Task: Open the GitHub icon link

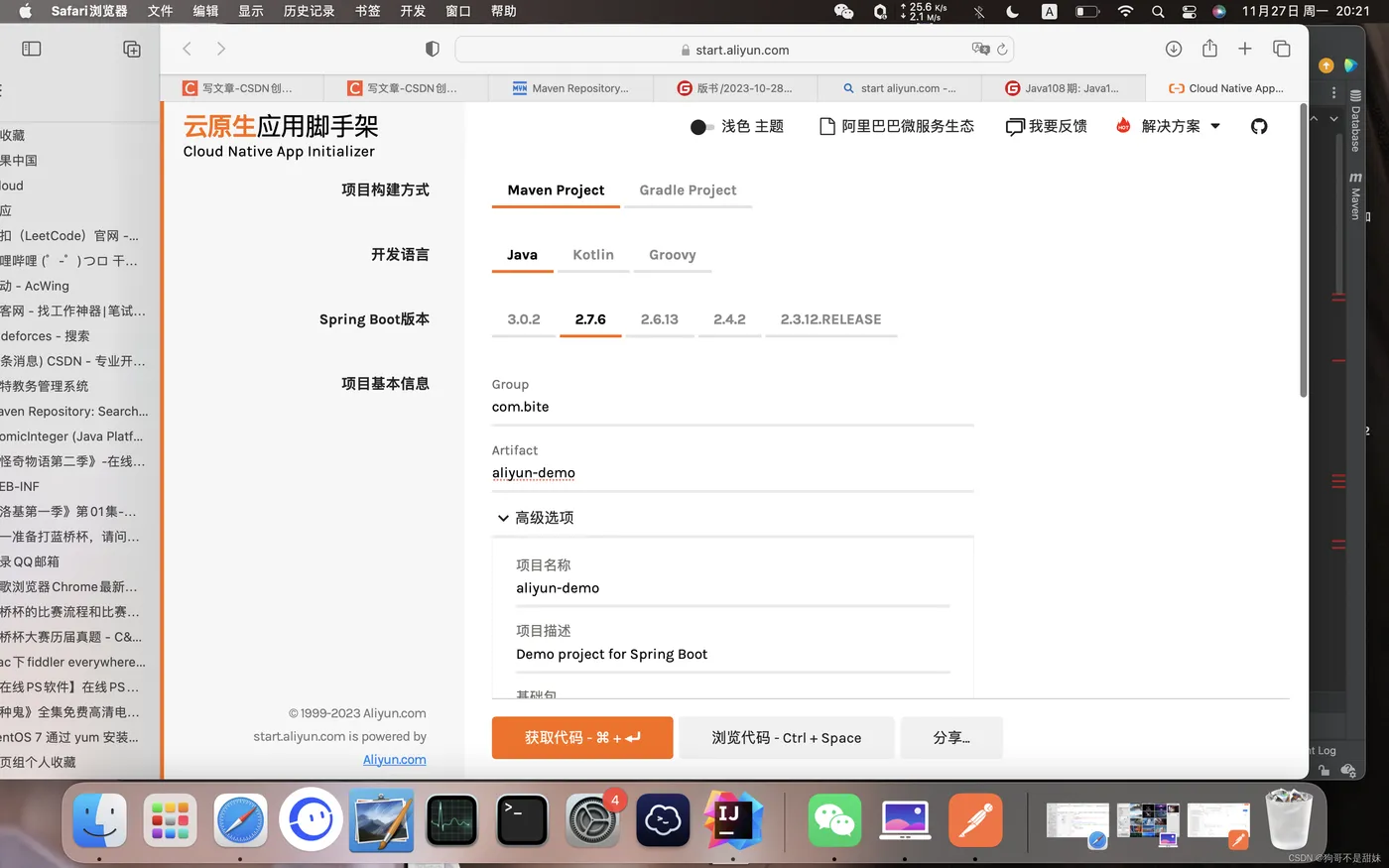Action: pyautogui.click(x=1259, y=126)
